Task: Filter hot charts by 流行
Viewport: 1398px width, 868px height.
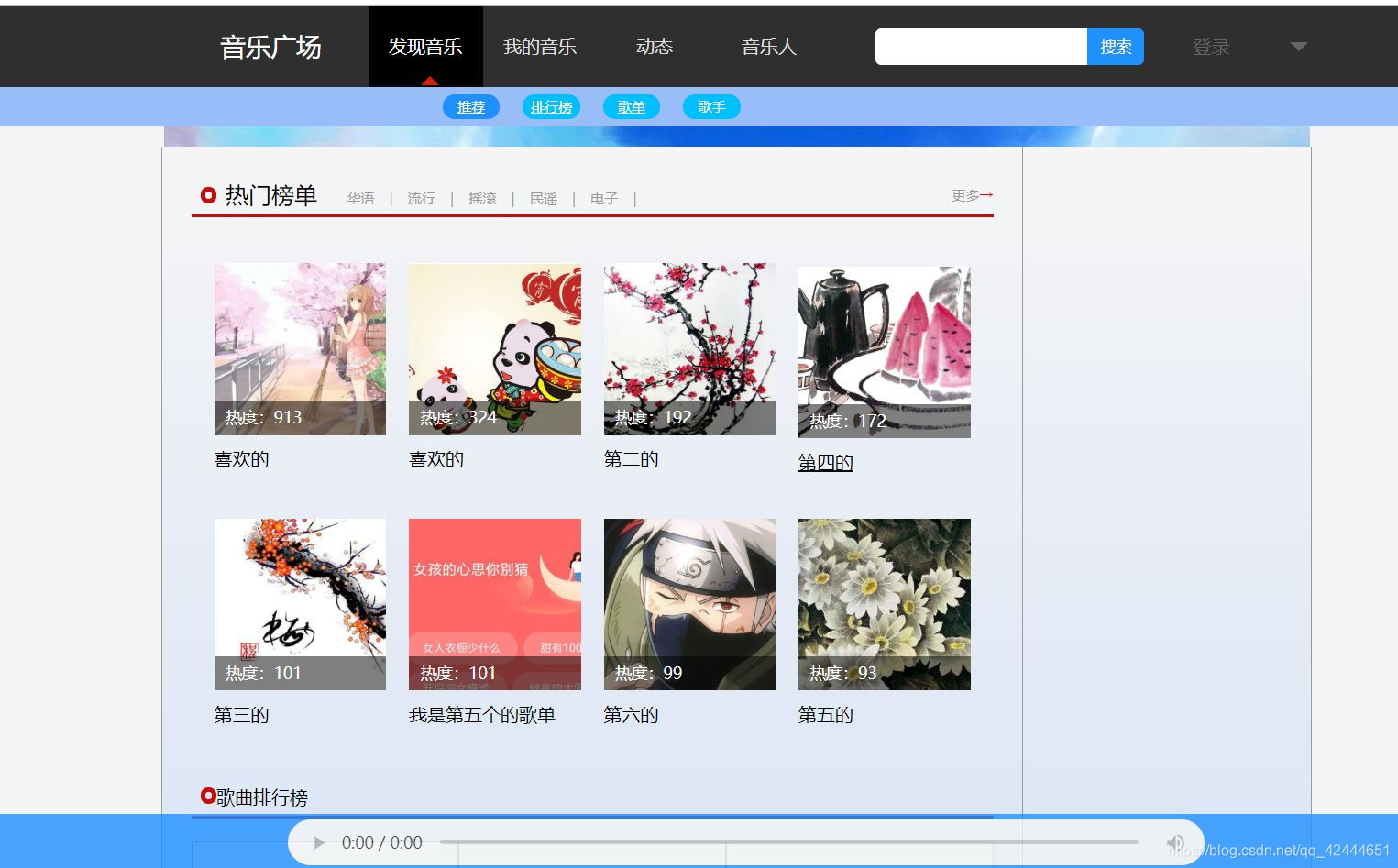Action: (x=422, y=198)
